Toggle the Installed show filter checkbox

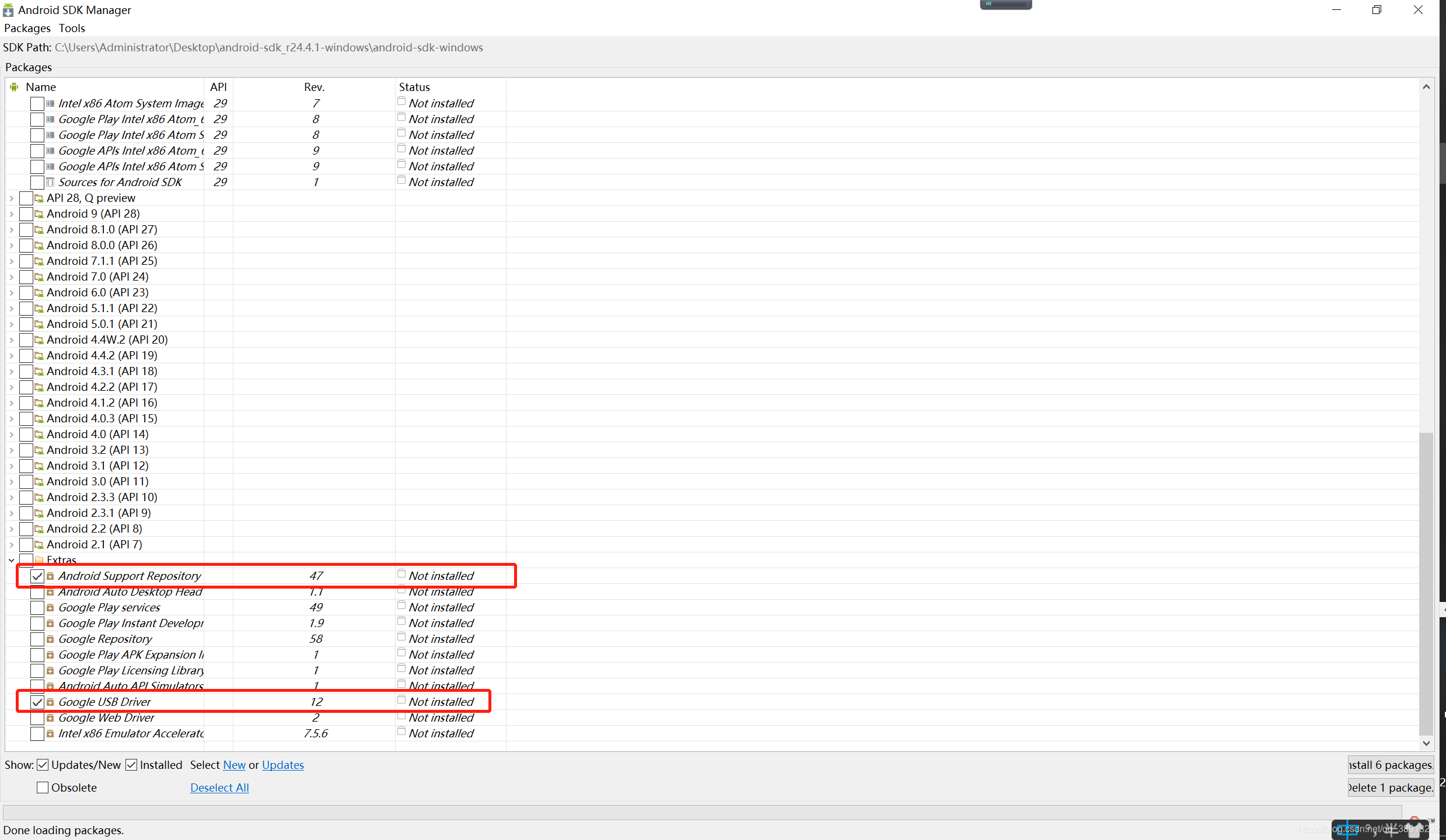(x=131, y=765)
